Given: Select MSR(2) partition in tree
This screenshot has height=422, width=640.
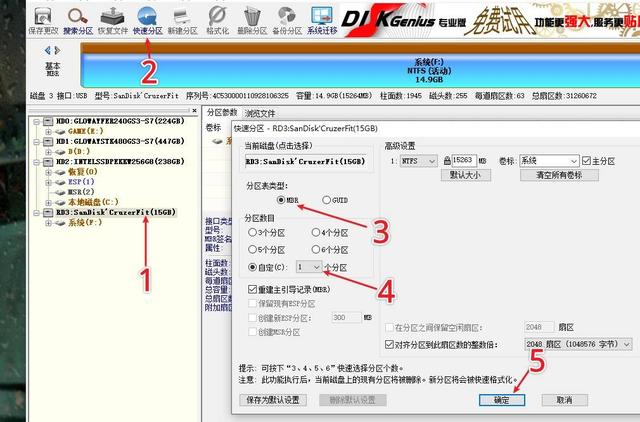Looking at the screenshot, I should tap(81, 192).
